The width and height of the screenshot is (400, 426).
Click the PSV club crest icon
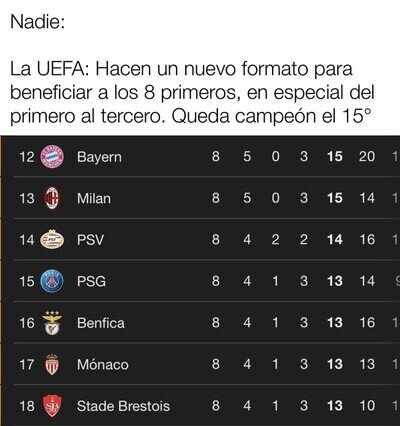[x=52, y=239]
